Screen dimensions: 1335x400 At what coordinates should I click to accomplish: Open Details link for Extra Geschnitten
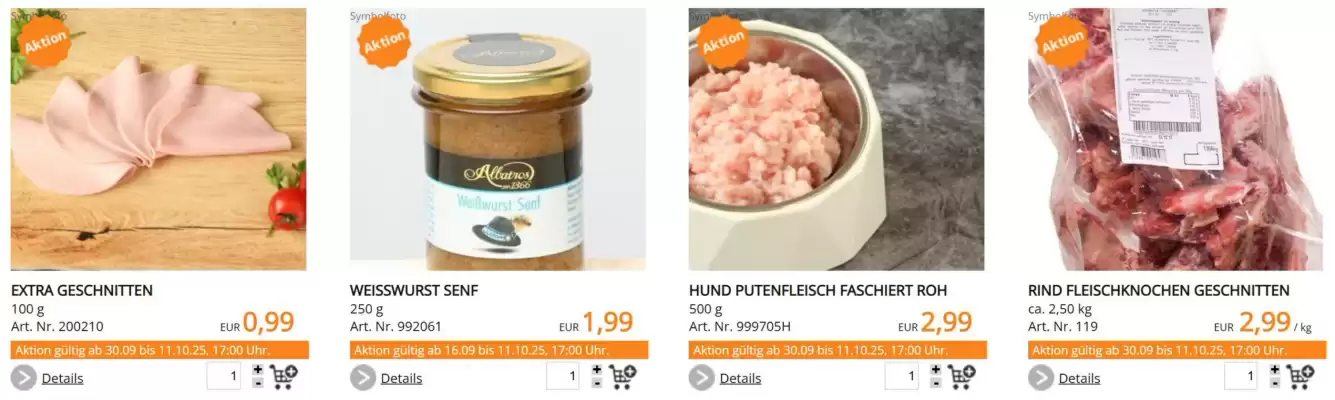62,378
